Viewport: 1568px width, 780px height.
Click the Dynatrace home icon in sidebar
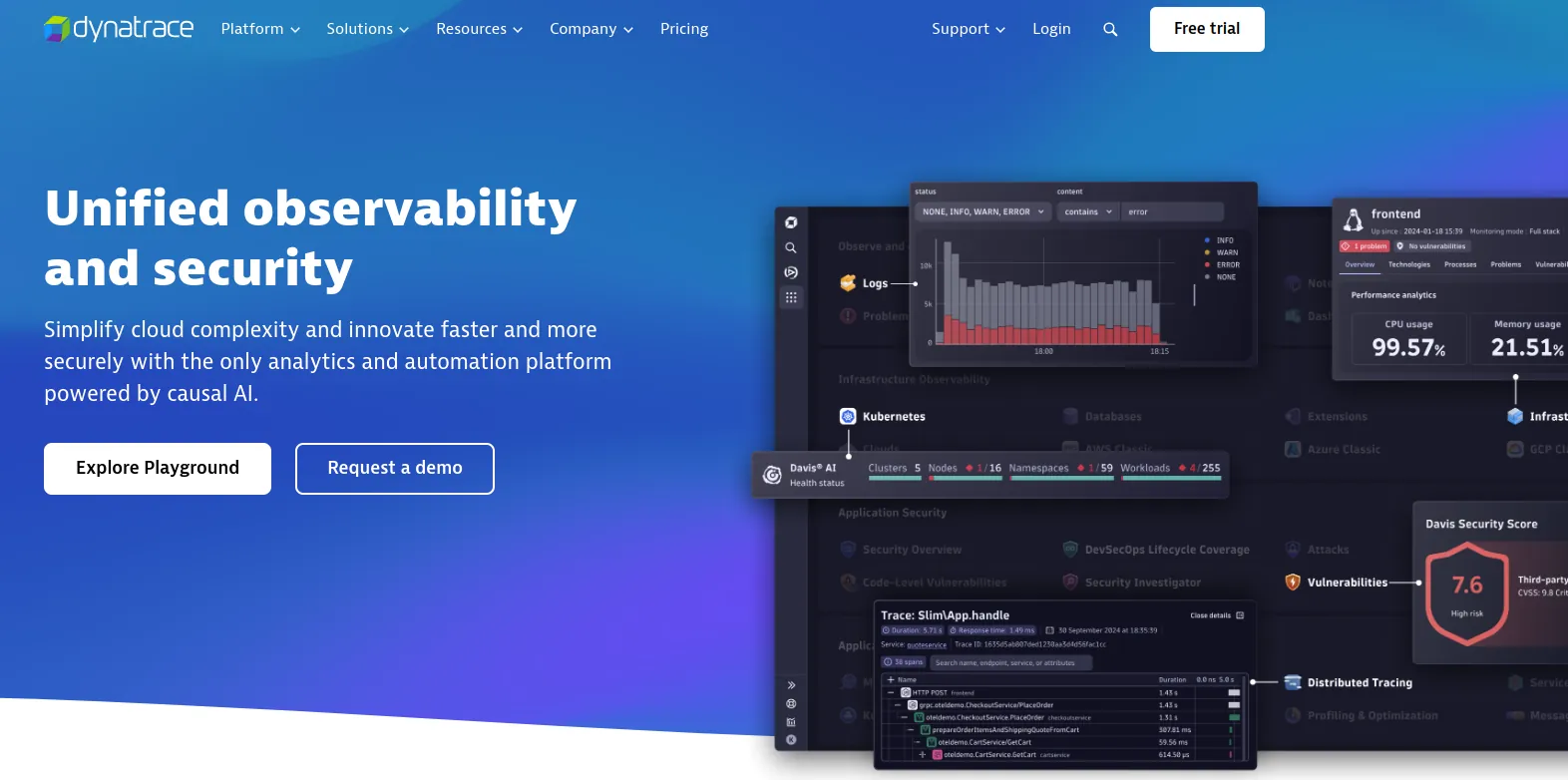point(791,222)
